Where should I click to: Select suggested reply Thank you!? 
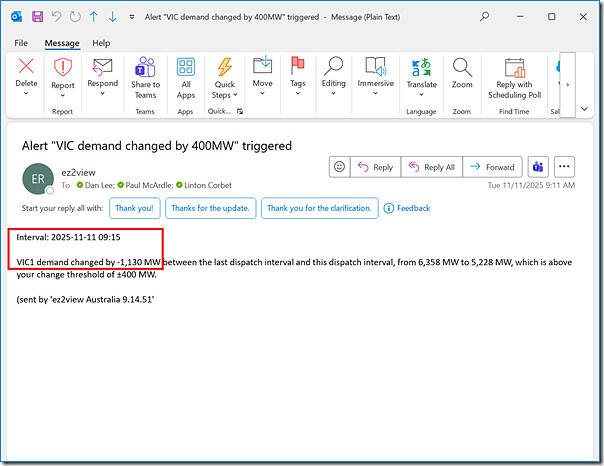134,208
